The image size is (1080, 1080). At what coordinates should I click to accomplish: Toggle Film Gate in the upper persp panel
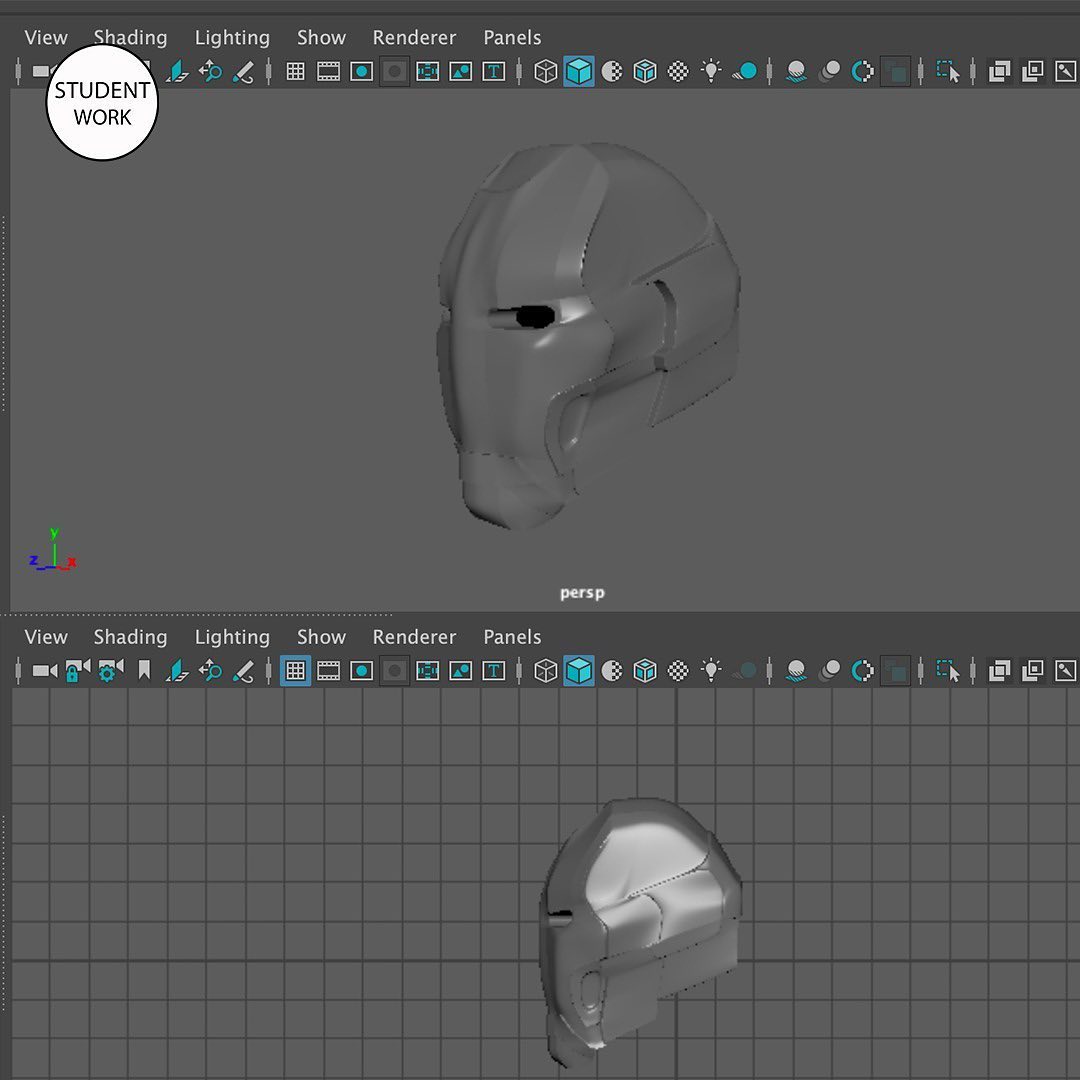[329, 72]
